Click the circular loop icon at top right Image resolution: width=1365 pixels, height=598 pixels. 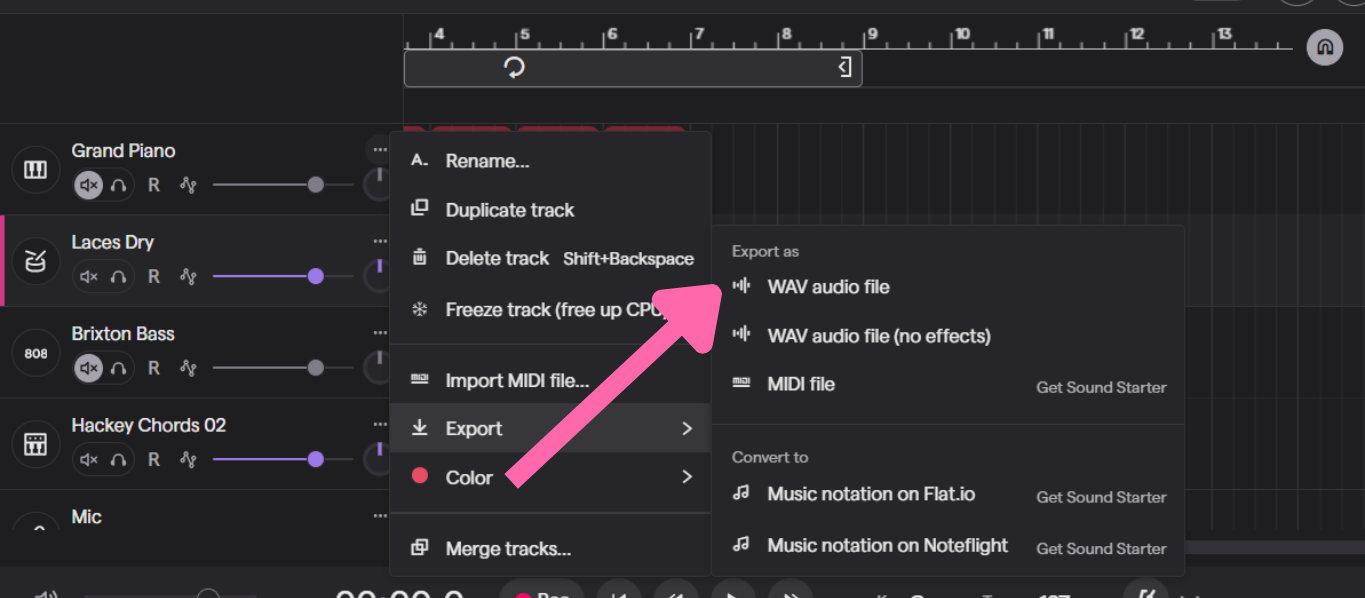click(1324, 47)
